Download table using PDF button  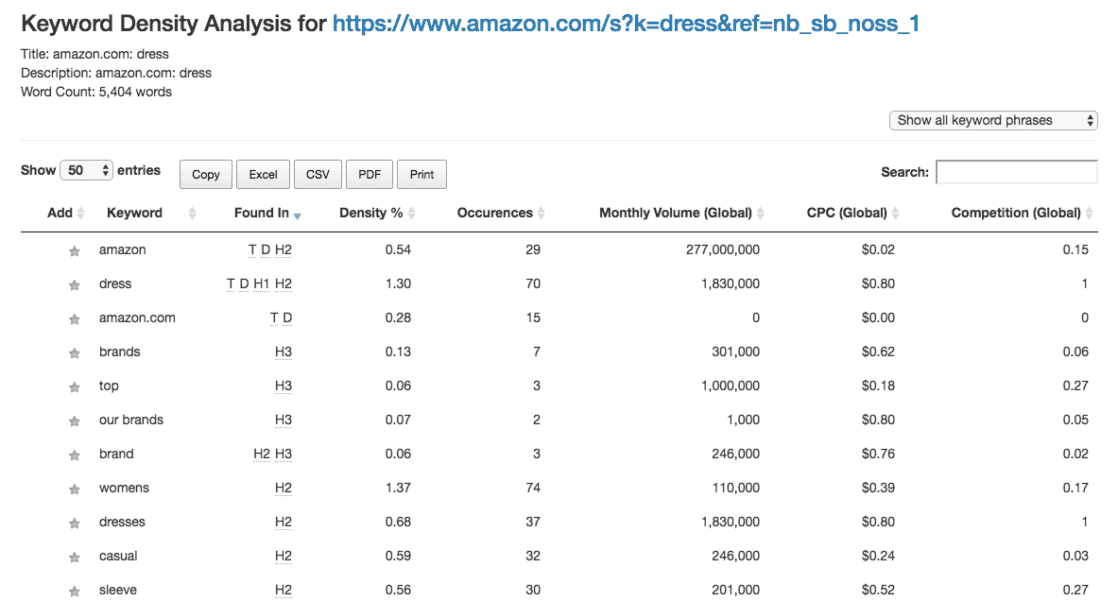pyautogui.click(x=369, y=174)
